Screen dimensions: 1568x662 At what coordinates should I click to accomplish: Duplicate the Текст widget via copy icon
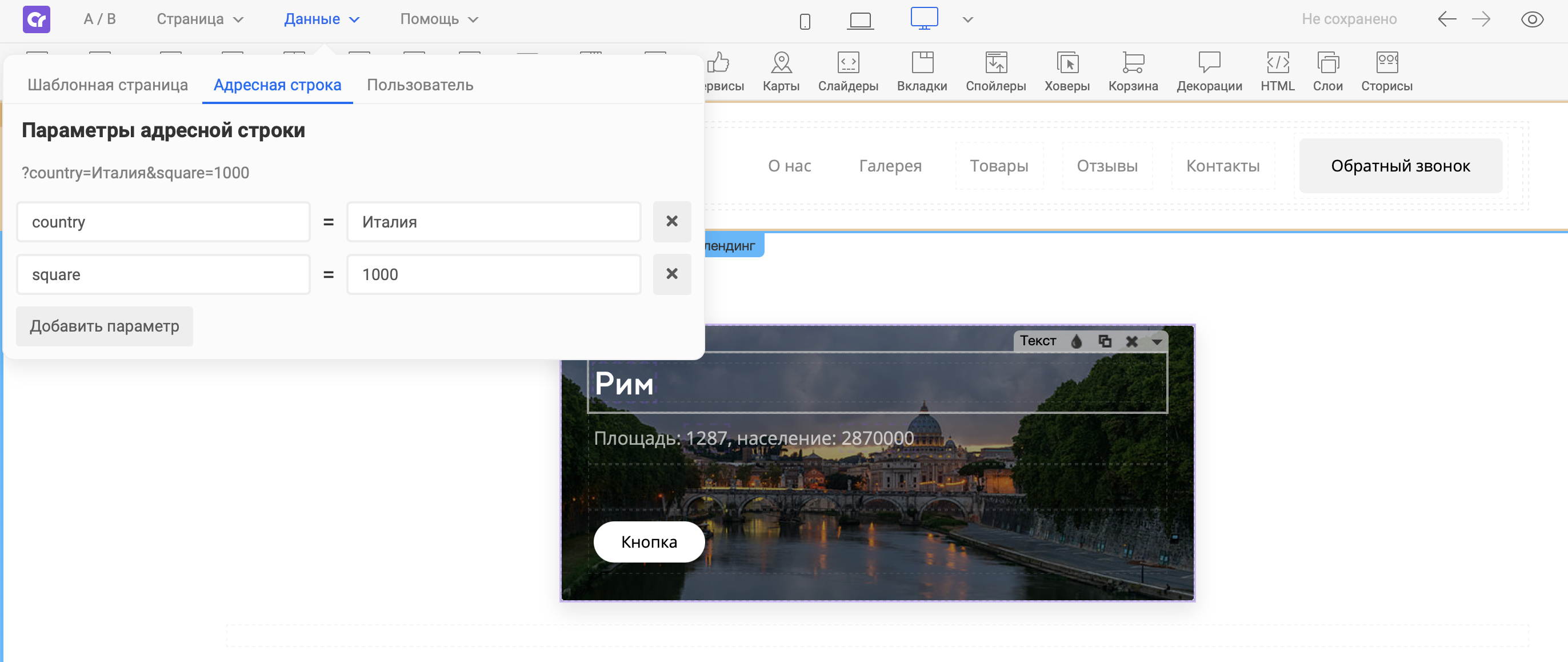coord(1105,341)
